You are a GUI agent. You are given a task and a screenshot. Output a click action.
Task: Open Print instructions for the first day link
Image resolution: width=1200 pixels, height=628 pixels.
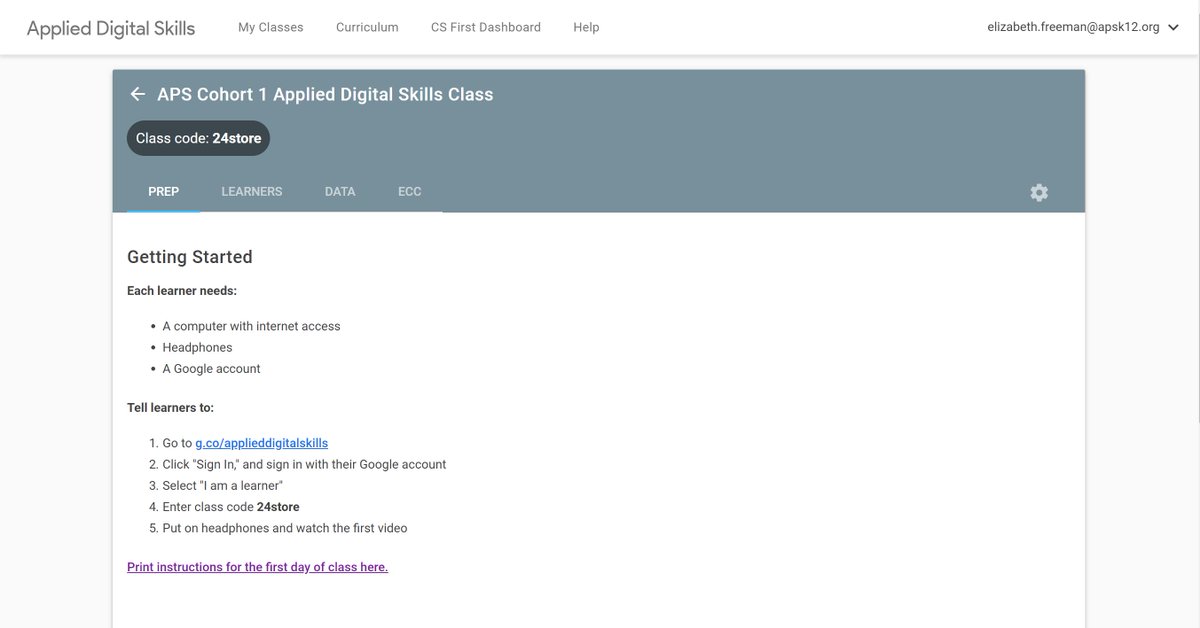pyautogui.click(x=257, y=567)
